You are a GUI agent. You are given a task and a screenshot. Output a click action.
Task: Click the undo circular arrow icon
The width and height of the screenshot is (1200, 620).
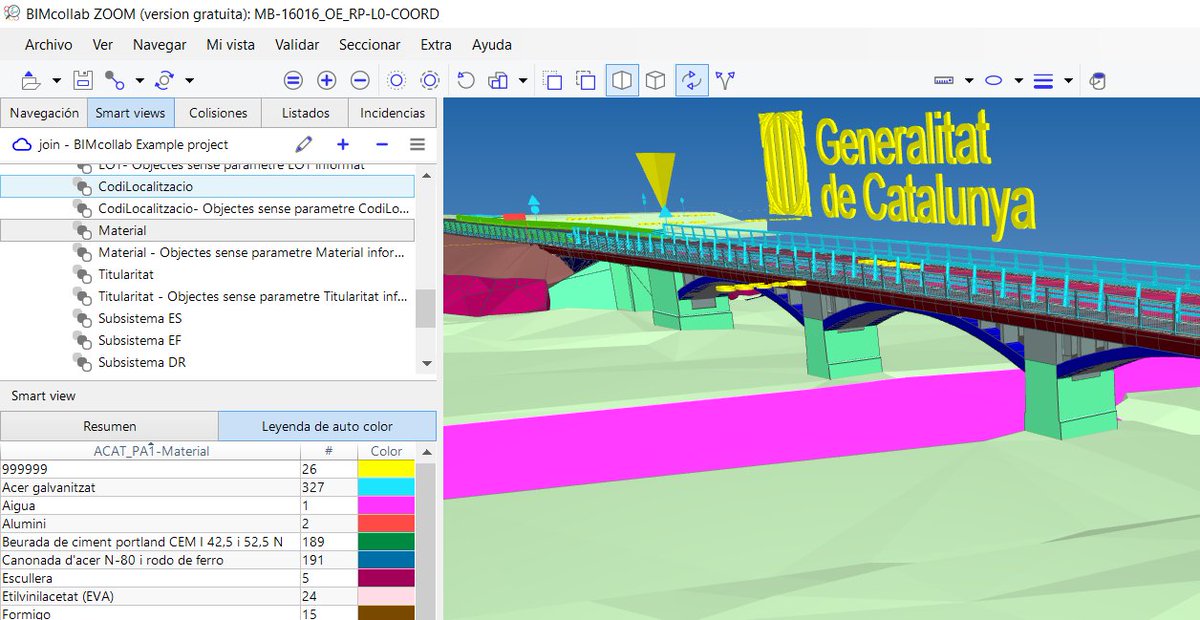pyautogui.click(x=466, y=80)
